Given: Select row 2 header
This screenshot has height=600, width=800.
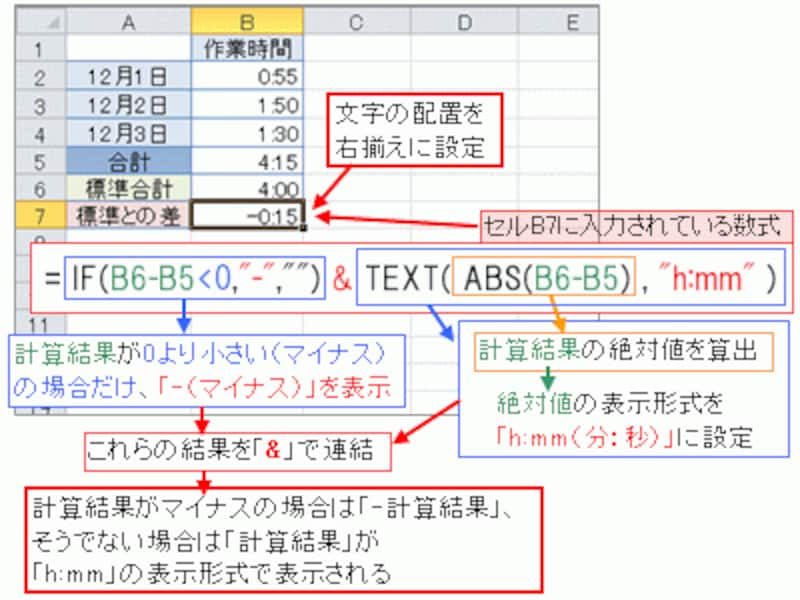Looking at the screenshot, I should click(41, 77).
